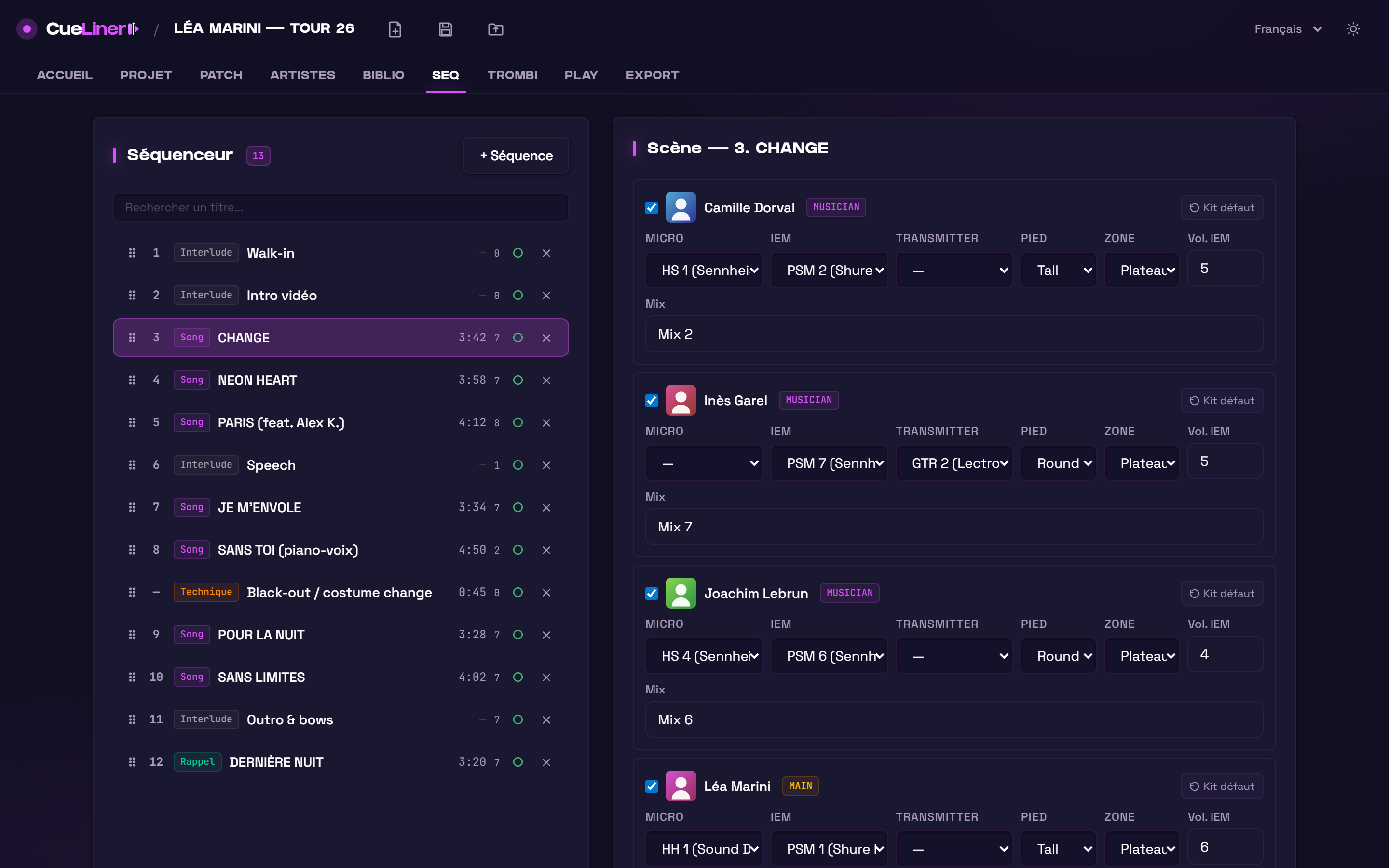Screen dimensions: 1389x868
Task: Switch to the ACCUEIL tab
Action: [x=64, y=75]
